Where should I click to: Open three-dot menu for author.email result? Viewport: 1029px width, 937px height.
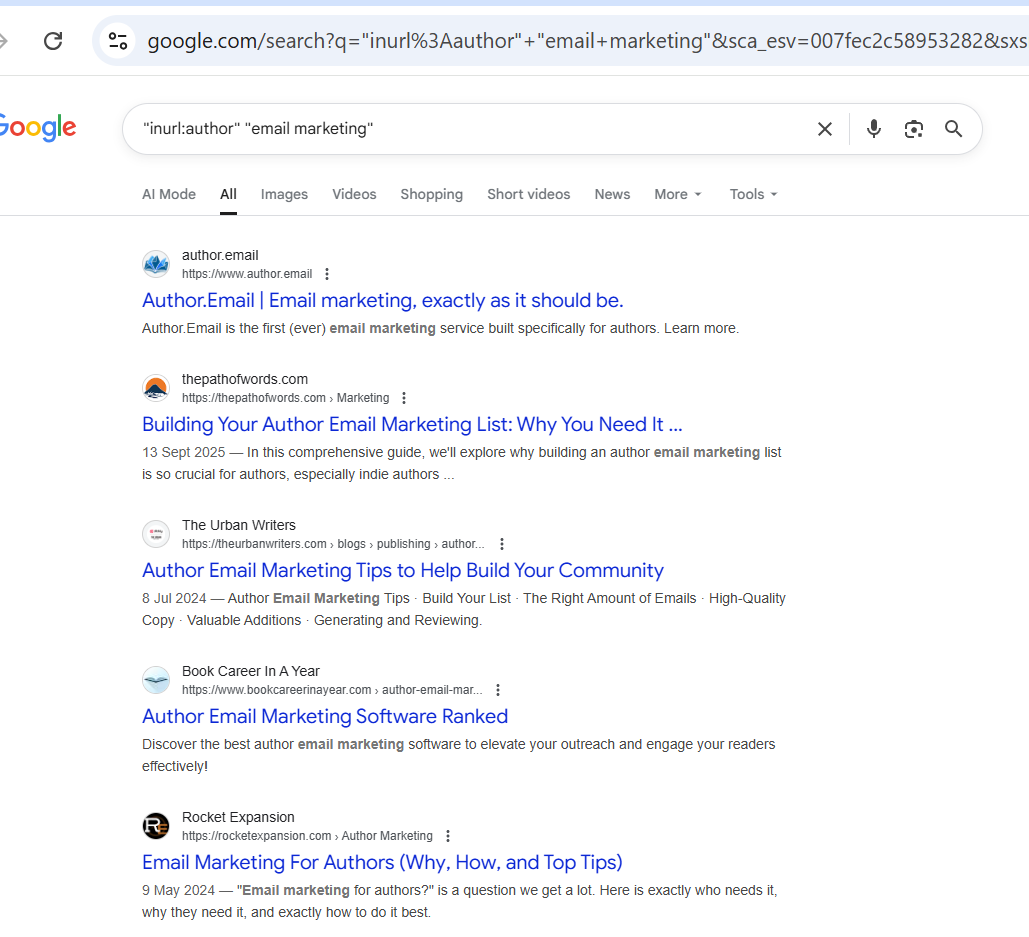tap(327, 274)
